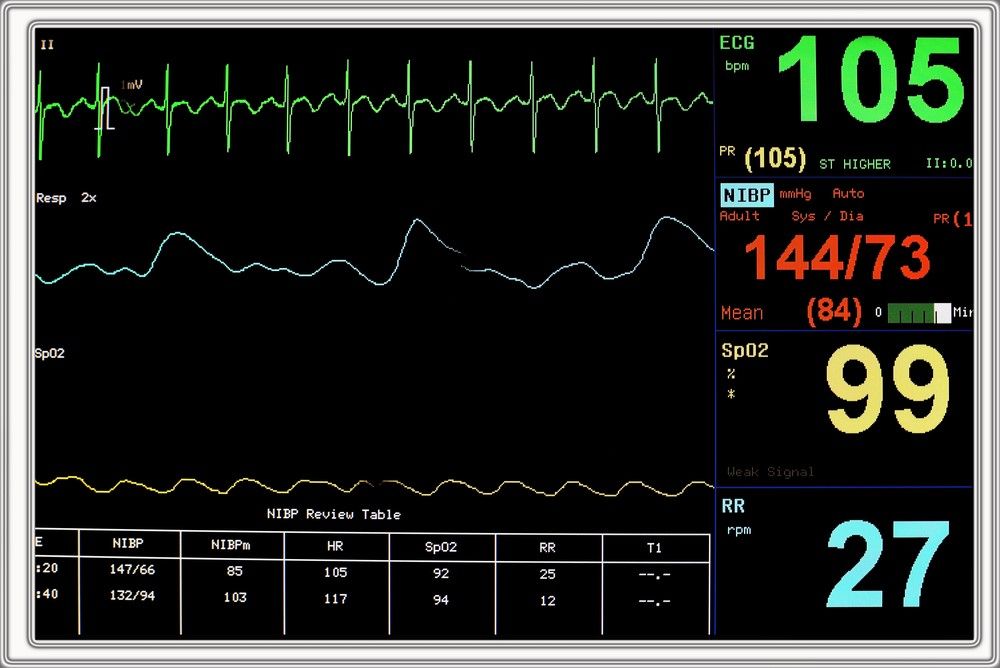Click the HR column header in review table
Viewport: 1000px width, 668px height.
tap(335, 547)
